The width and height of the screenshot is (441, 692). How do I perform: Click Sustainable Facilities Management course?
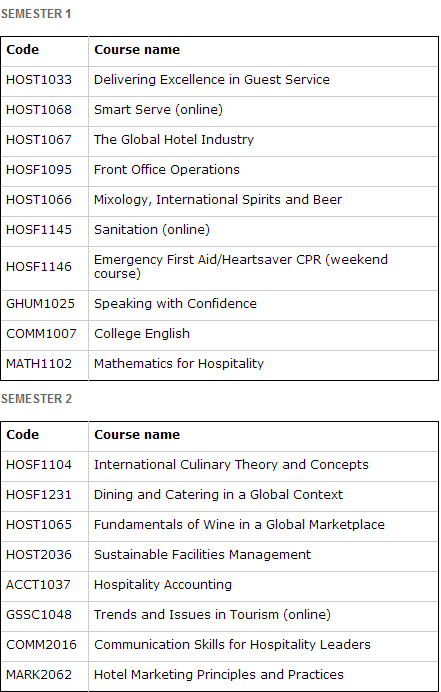(x=203, y=555)
